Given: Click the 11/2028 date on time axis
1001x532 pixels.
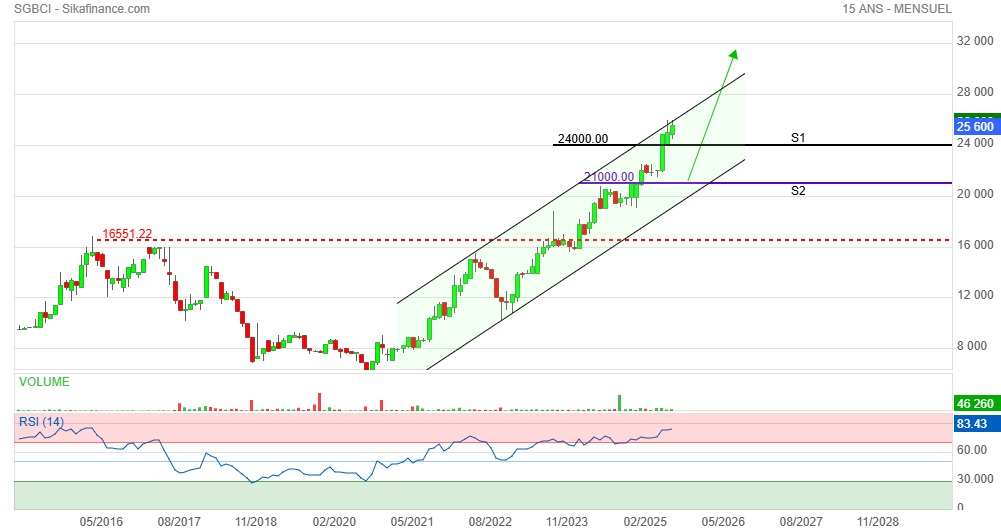Looking at the screenshot, I should [x=877, y=521].
